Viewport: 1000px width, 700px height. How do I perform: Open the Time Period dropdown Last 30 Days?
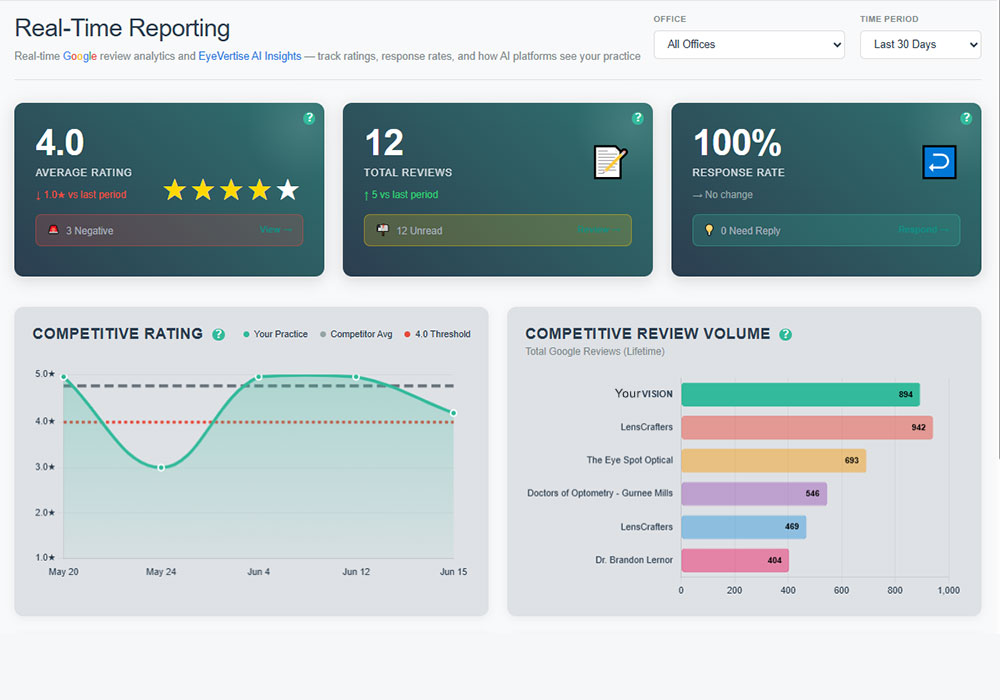click(x=920, y=45)
